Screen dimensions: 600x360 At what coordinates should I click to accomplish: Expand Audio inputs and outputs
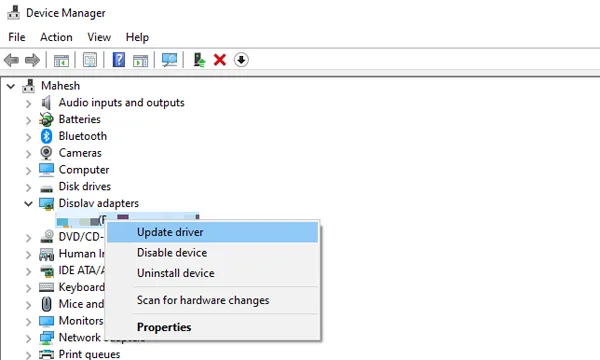tap(28, 103)
